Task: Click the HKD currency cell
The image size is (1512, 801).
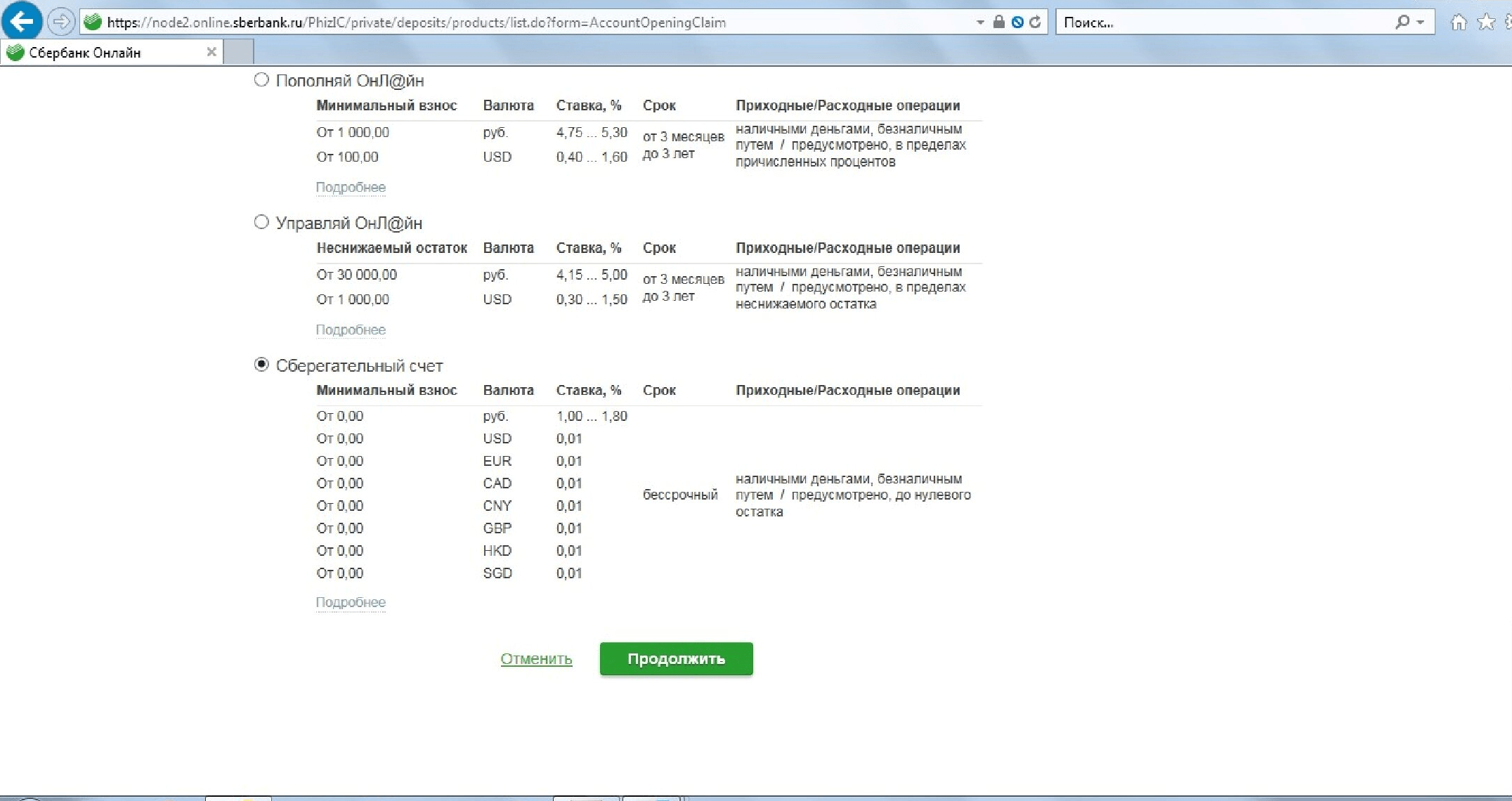Action: 497,551
